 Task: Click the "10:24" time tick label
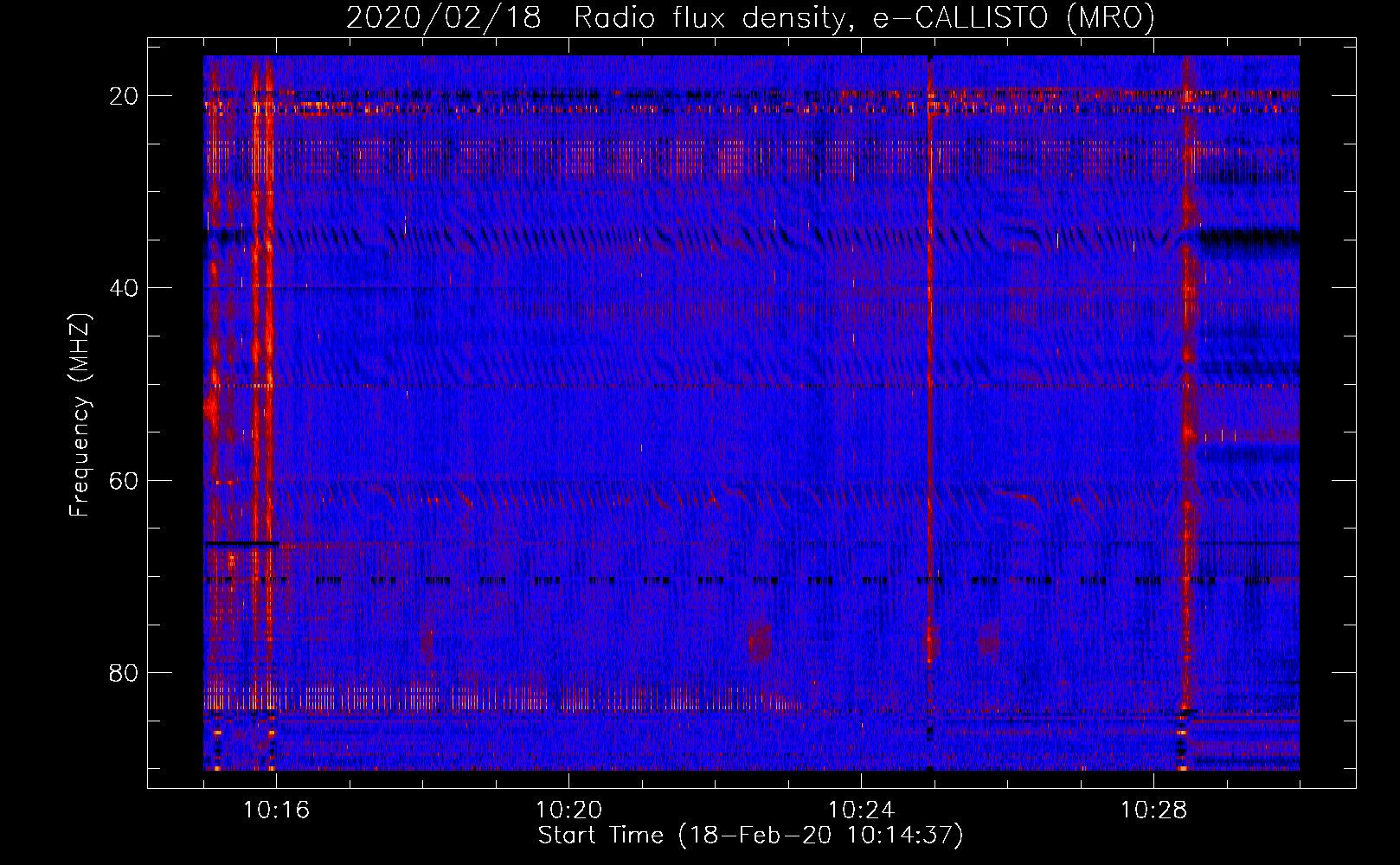(861, 810)
